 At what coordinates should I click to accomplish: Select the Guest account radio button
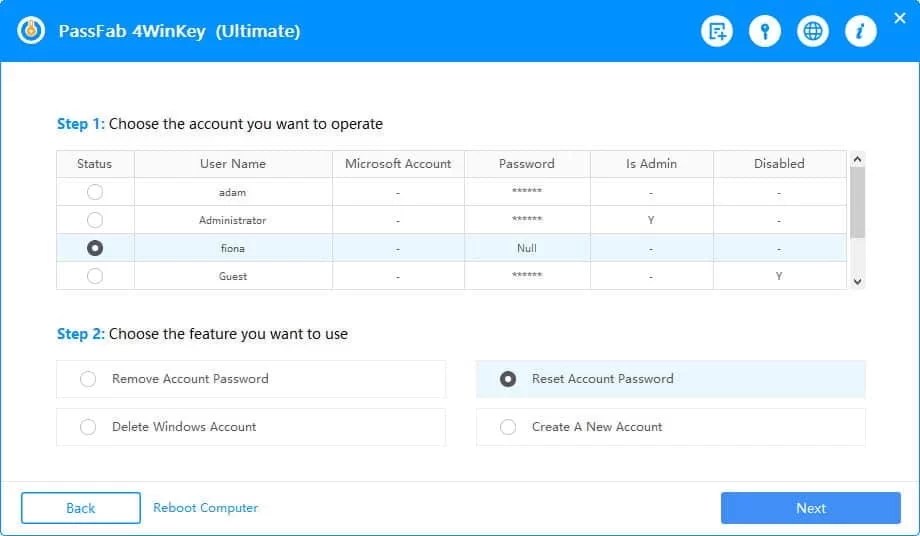click(94, 276)
